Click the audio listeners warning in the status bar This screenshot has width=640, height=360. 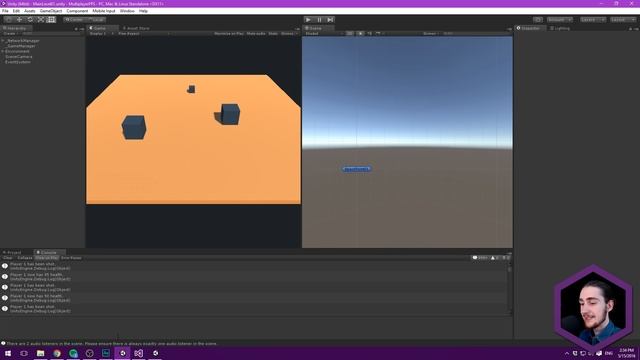(111, 344)
